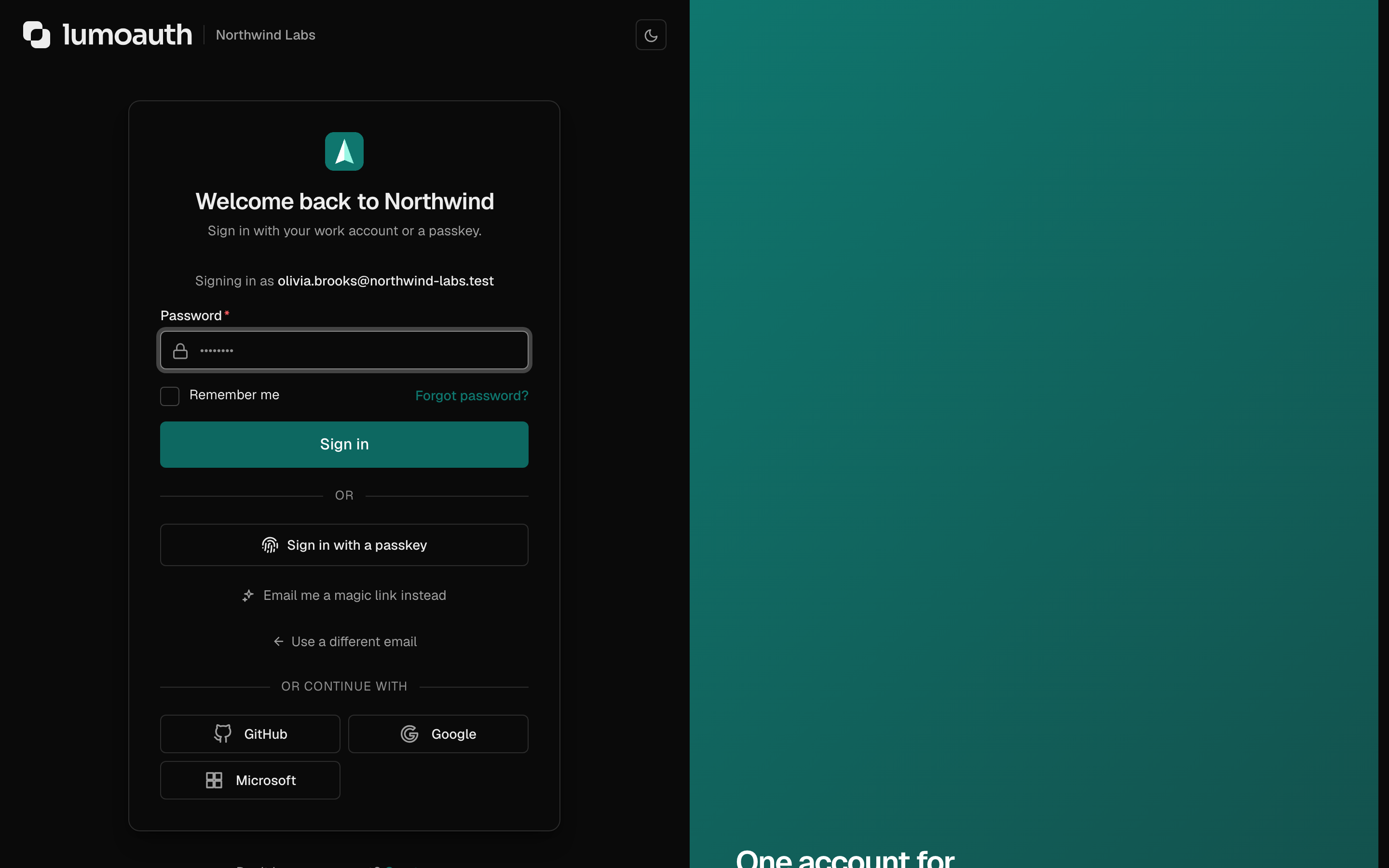Click the Welcome back to Northwind heading

point(344,201)
